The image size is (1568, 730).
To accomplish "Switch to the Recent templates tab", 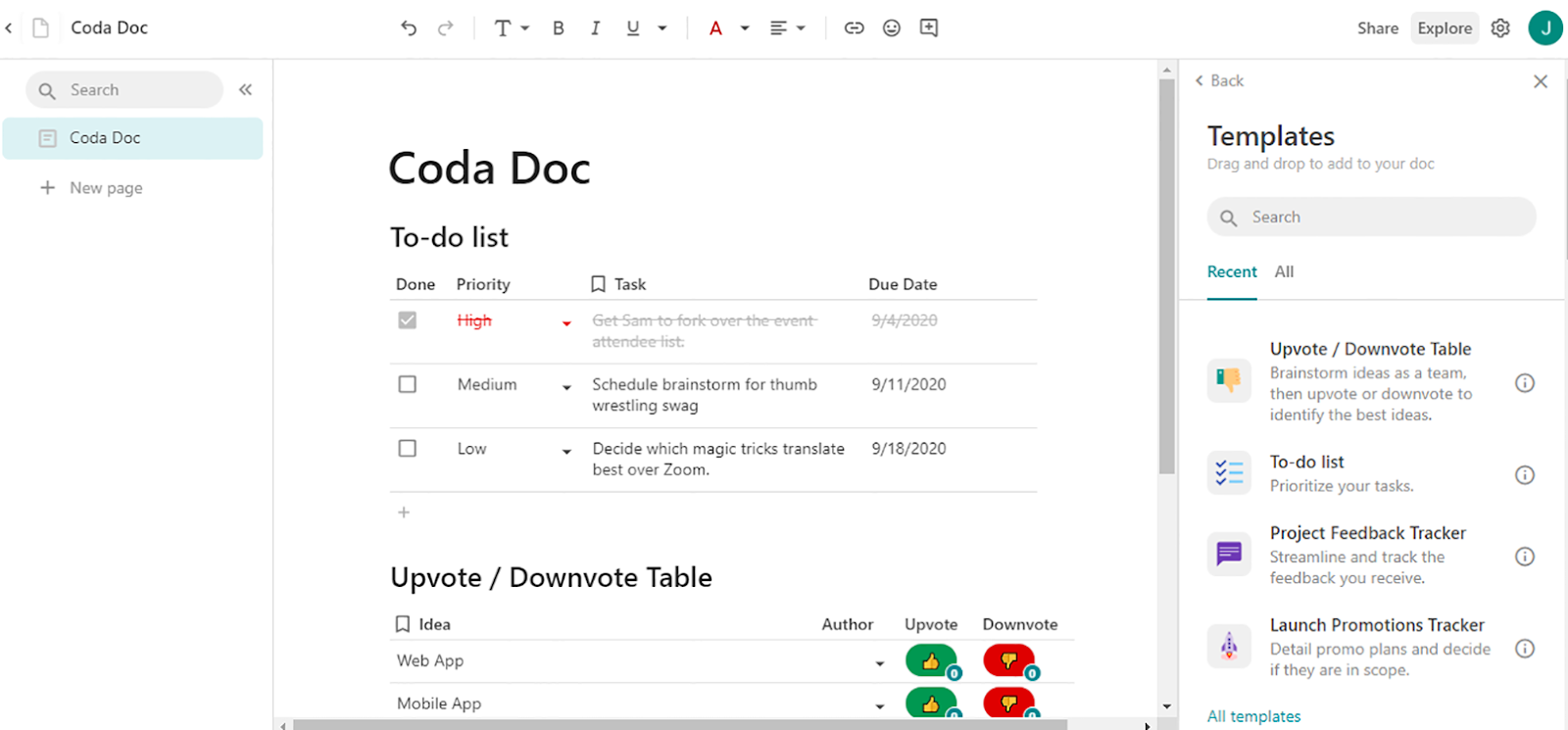I will point(1232,272).
